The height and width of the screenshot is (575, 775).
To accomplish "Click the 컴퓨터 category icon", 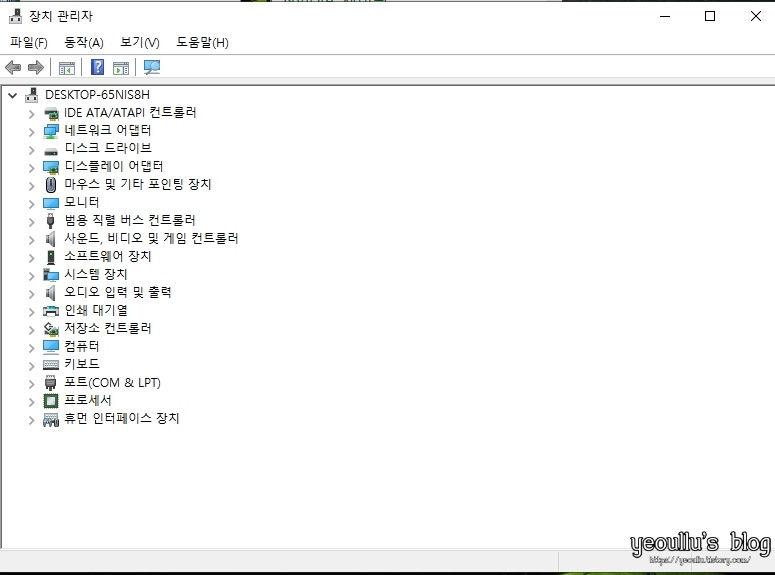I will (51, 347).
